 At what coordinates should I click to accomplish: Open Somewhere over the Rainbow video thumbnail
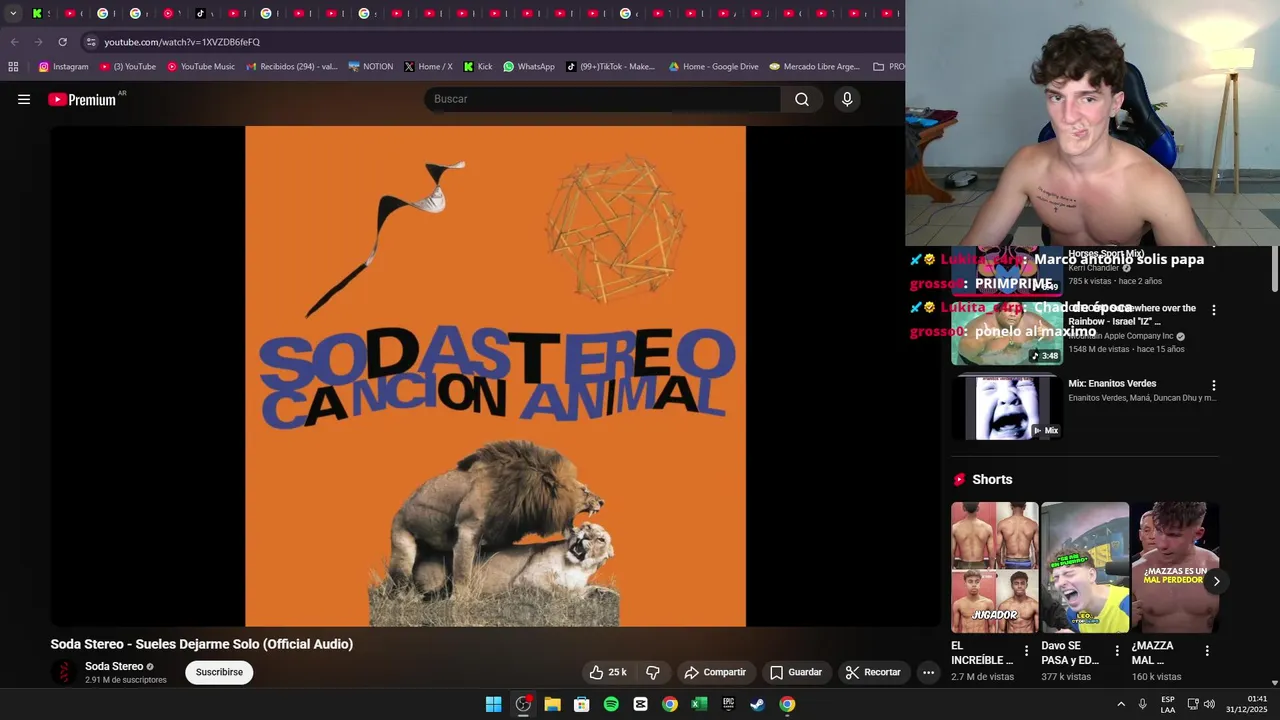(x=1007, y=333)
